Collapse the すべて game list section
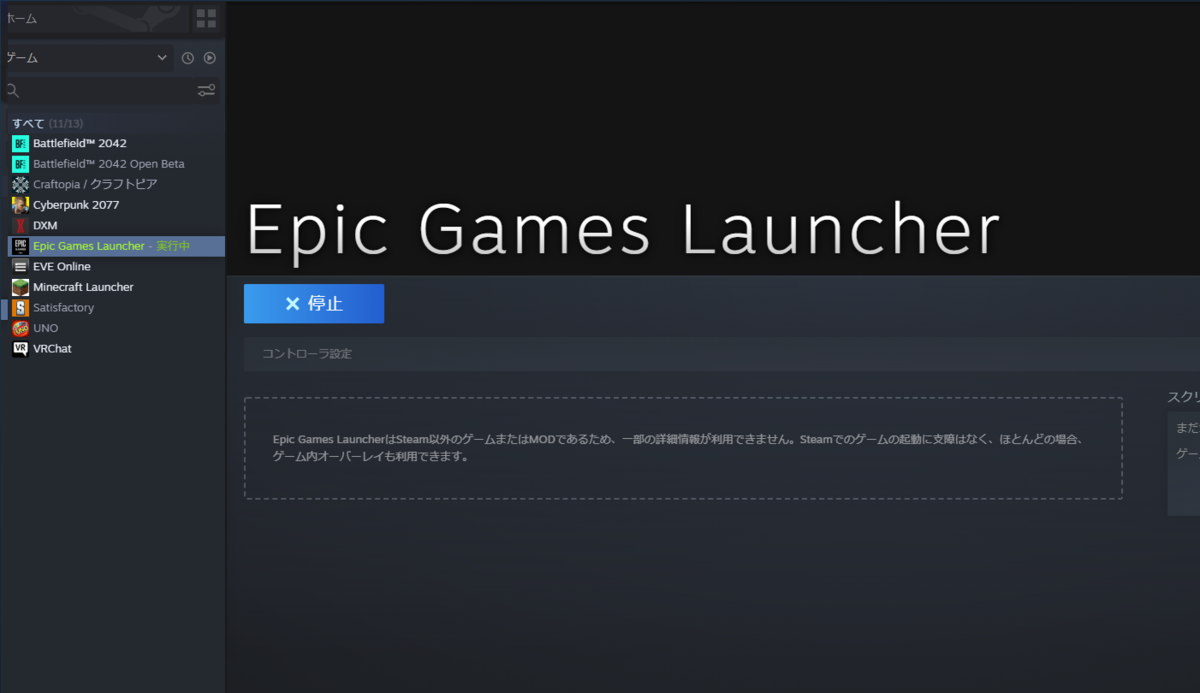The width and height of the screenshot is (1200, 693). [x=47, y=123]
